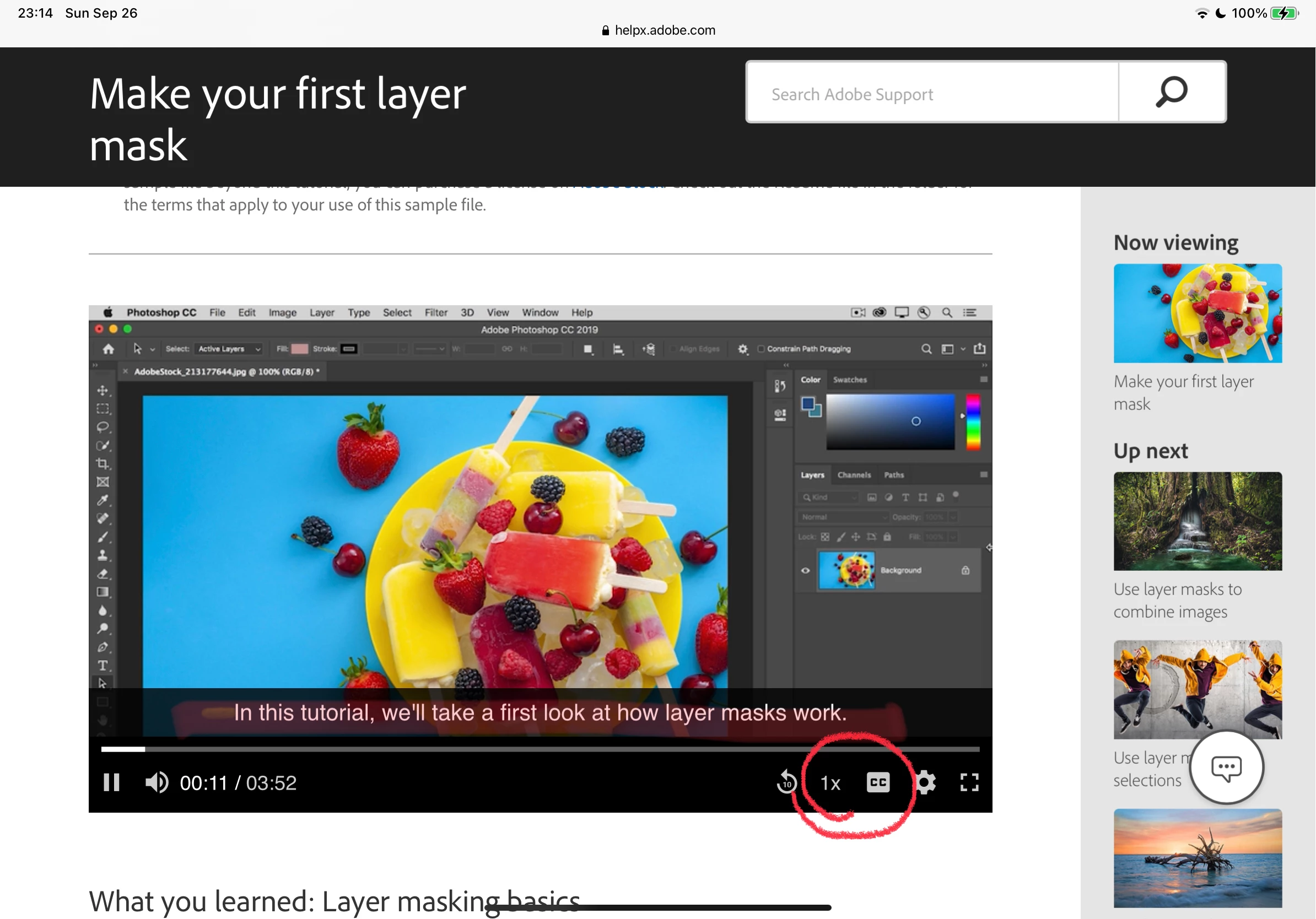Toggle closed captions CC button
This screenshot has width=1316, height=919.
[877, 783]
